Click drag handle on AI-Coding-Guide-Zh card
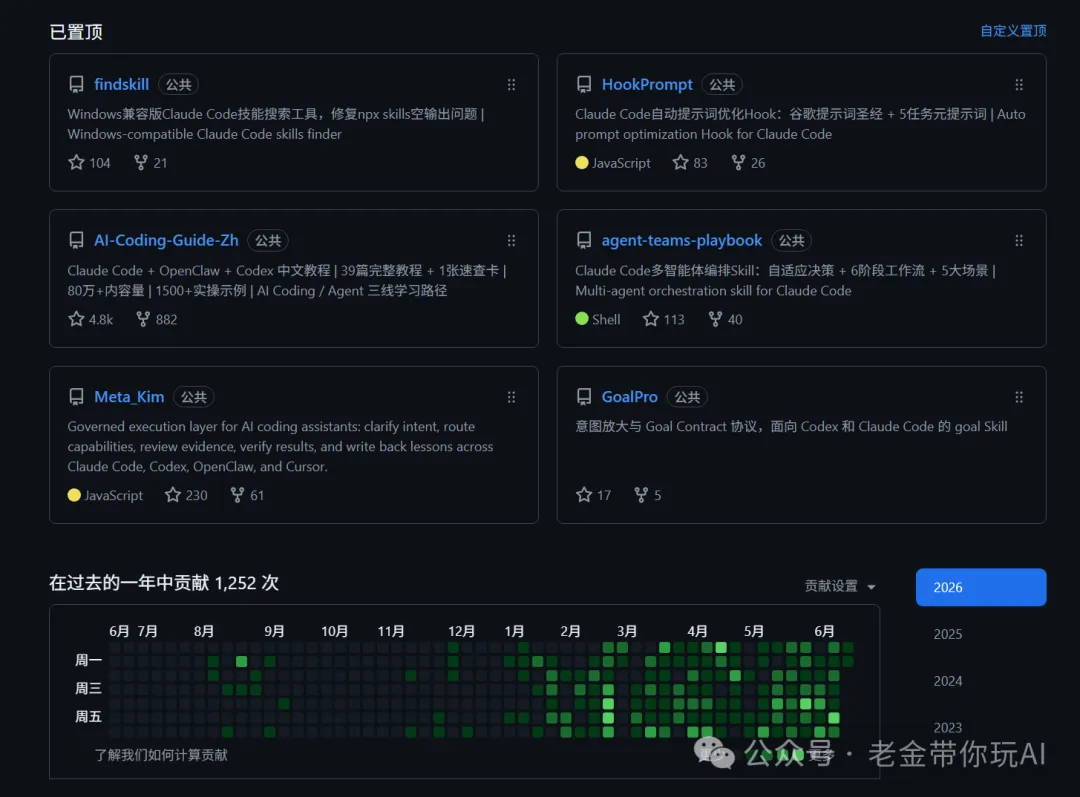The height and width of the screenshot is (797, 1080). click(x=511, y=240)
